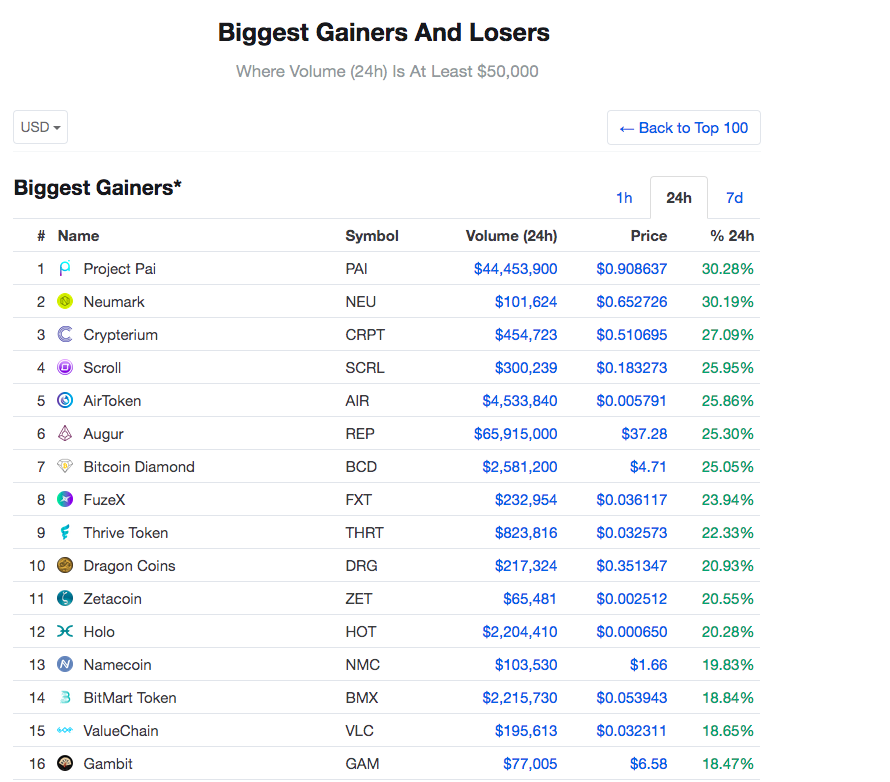Viewport: 890px width, 782px height.
Task: Click the Zetacoin logo icon
Action: (65, 598)
